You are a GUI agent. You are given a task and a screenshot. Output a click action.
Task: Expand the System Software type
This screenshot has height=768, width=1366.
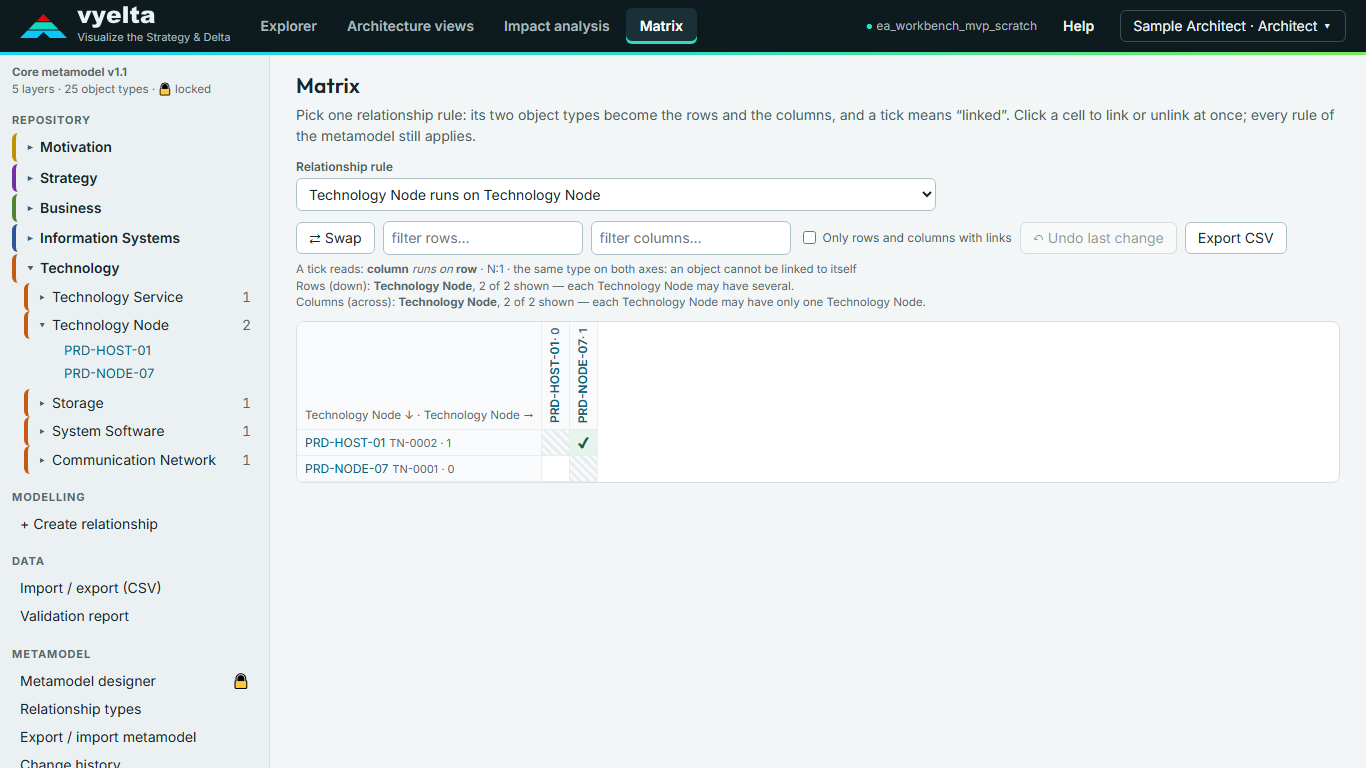click(42, 431)
